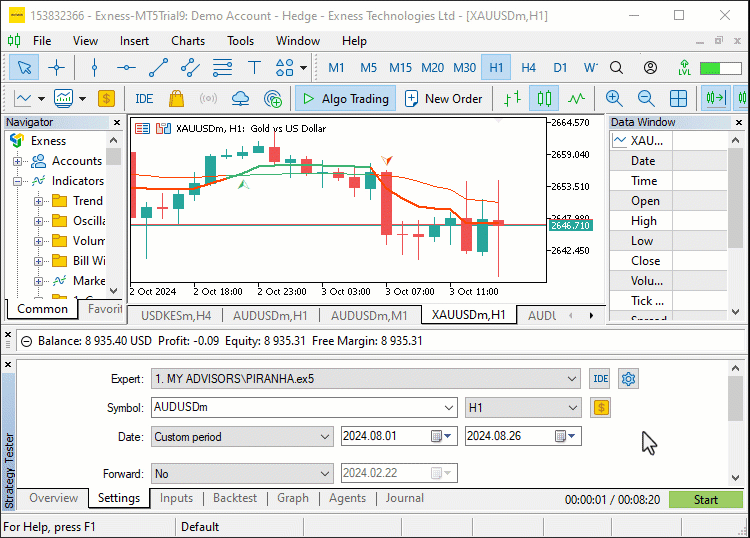Image resolution: width=750 pixels, height=538 pixels.
Task: Switch to the AUDUSDm,H1 chart tab
Action: coord(270,316)
